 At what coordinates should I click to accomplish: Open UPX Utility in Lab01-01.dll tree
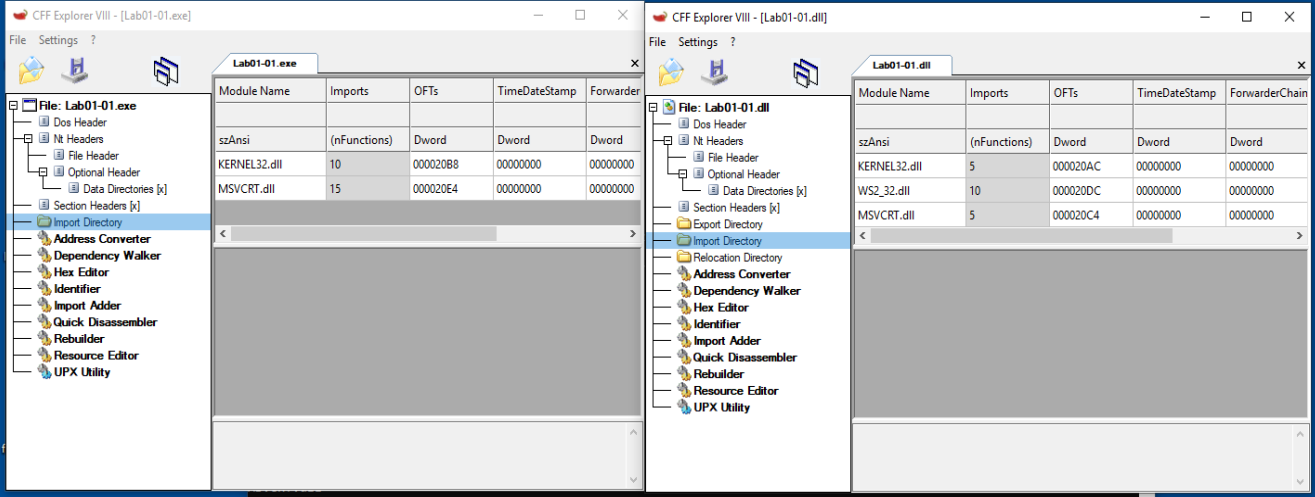[722, 407]
